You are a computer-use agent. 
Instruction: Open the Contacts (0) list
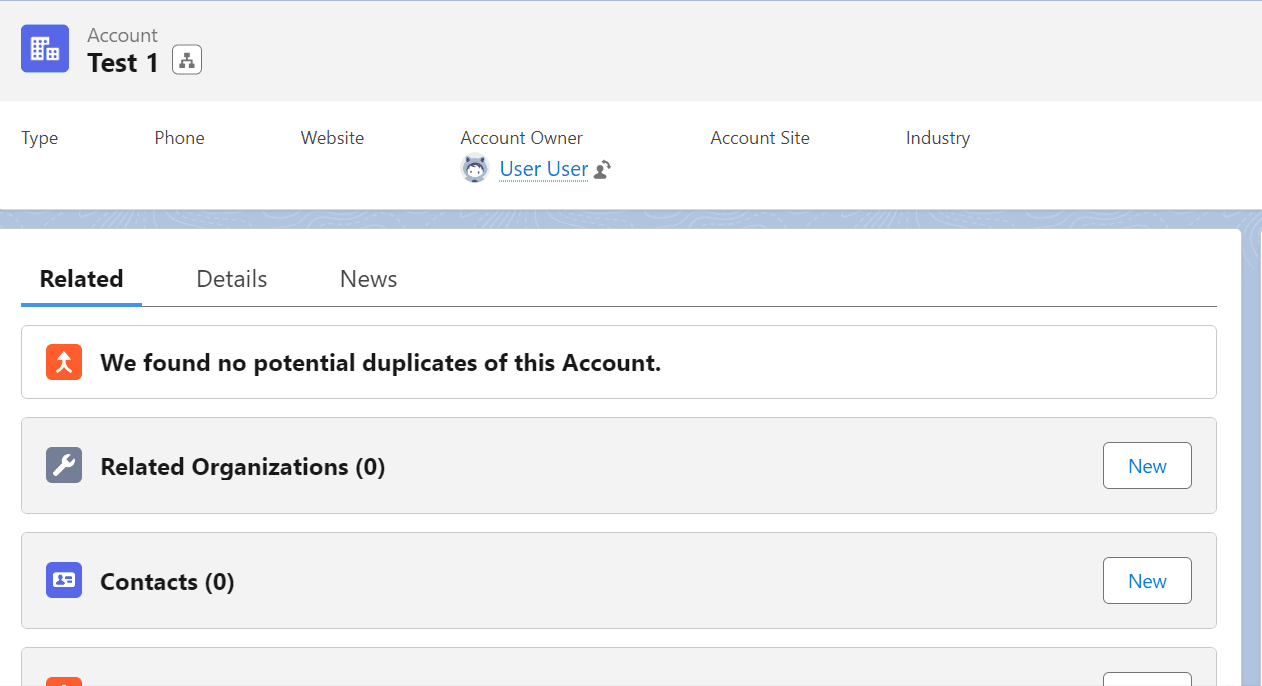[x=167, y=582]
